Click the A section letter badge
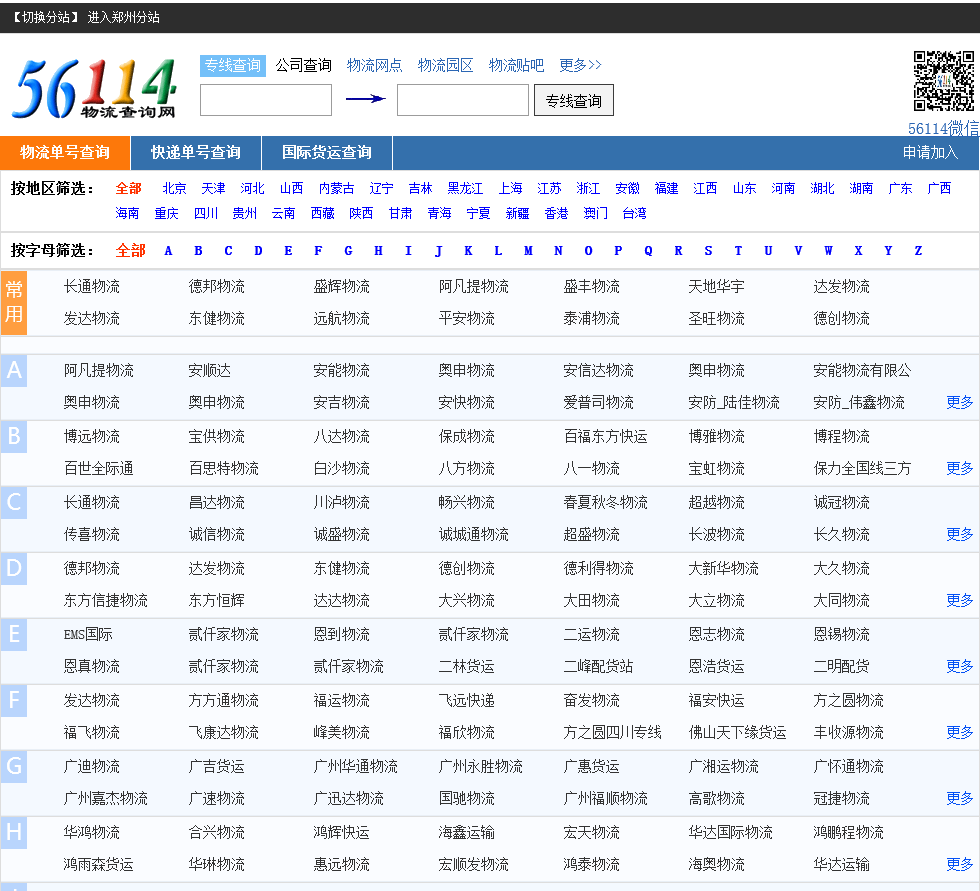The width and height of the screenshot is (980, 891). tap(14, 371)
